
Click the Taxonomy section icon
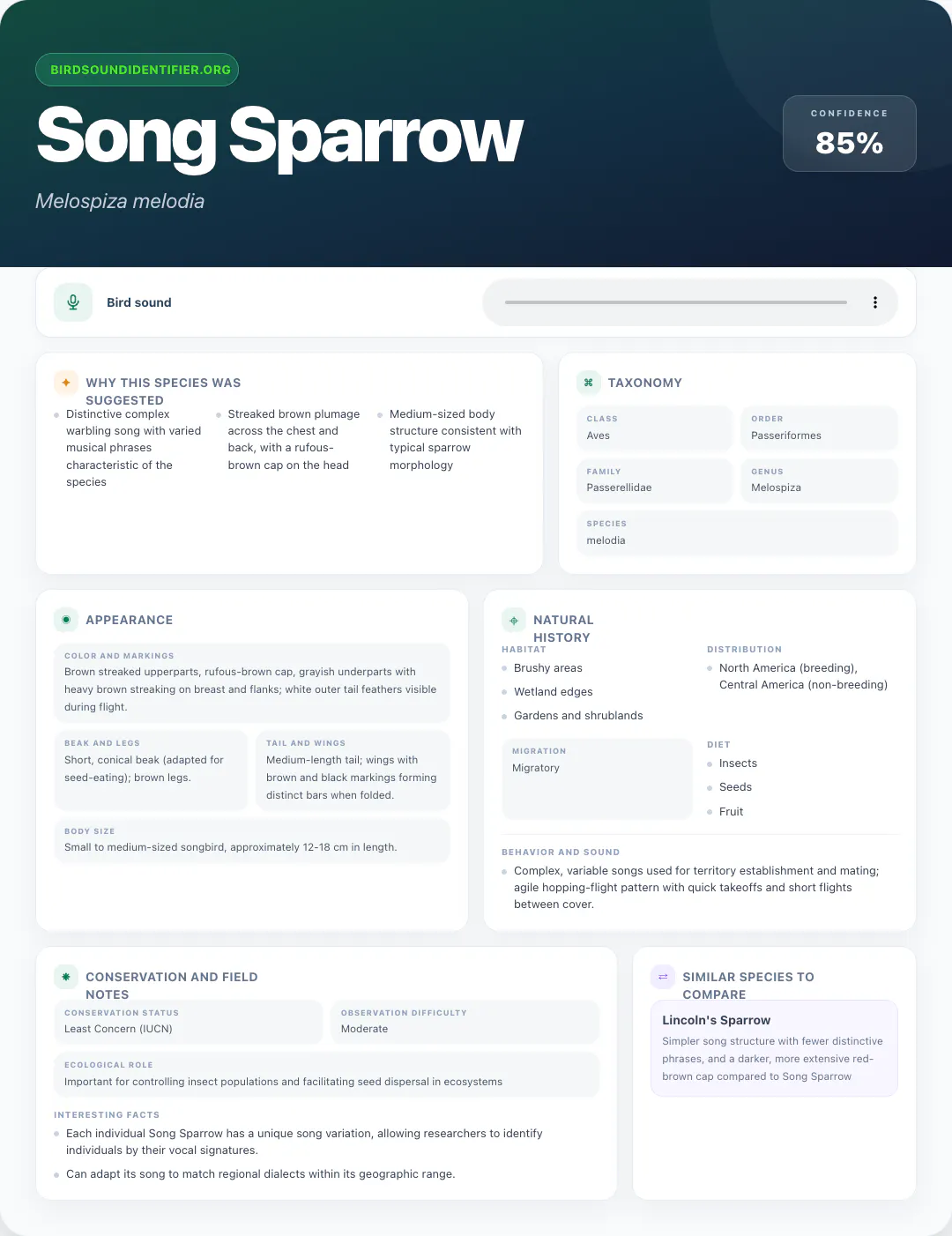pos(589,383)
